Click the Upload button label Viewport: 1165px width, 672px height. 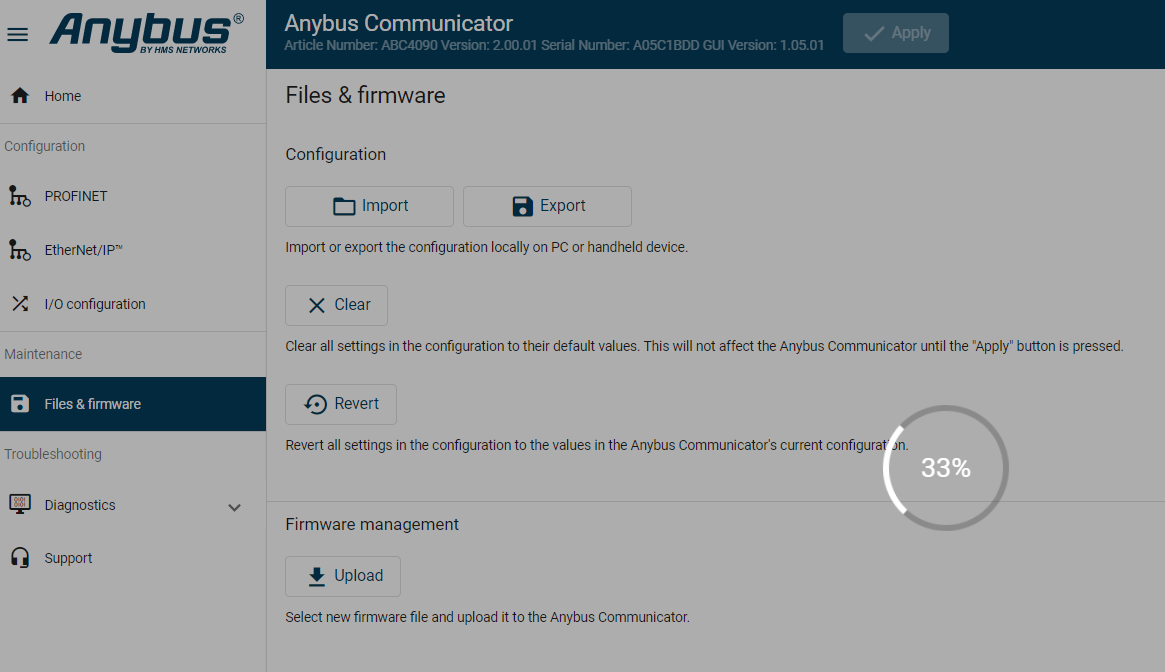[359, 576]
